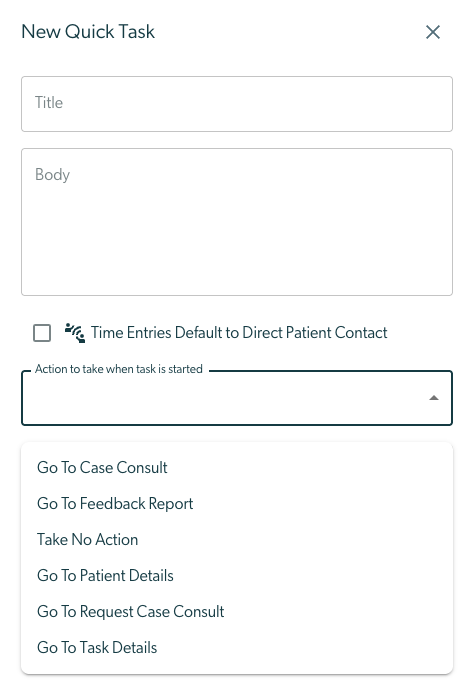
Task: Click the Action to take when task is started label
Action: [119, 369]
